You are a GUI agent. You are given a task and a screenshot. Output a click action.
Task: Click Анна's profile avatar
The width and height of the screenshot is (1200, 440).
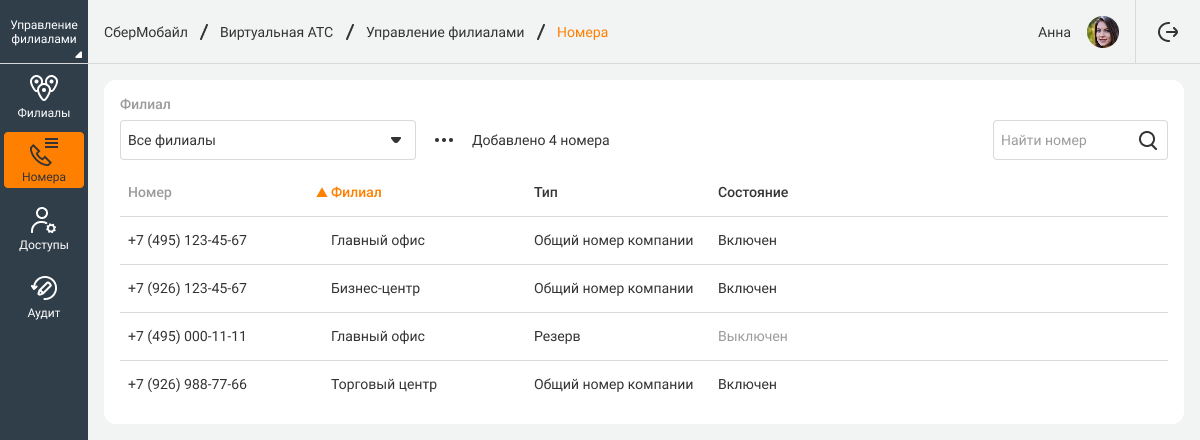[1102, 32]
